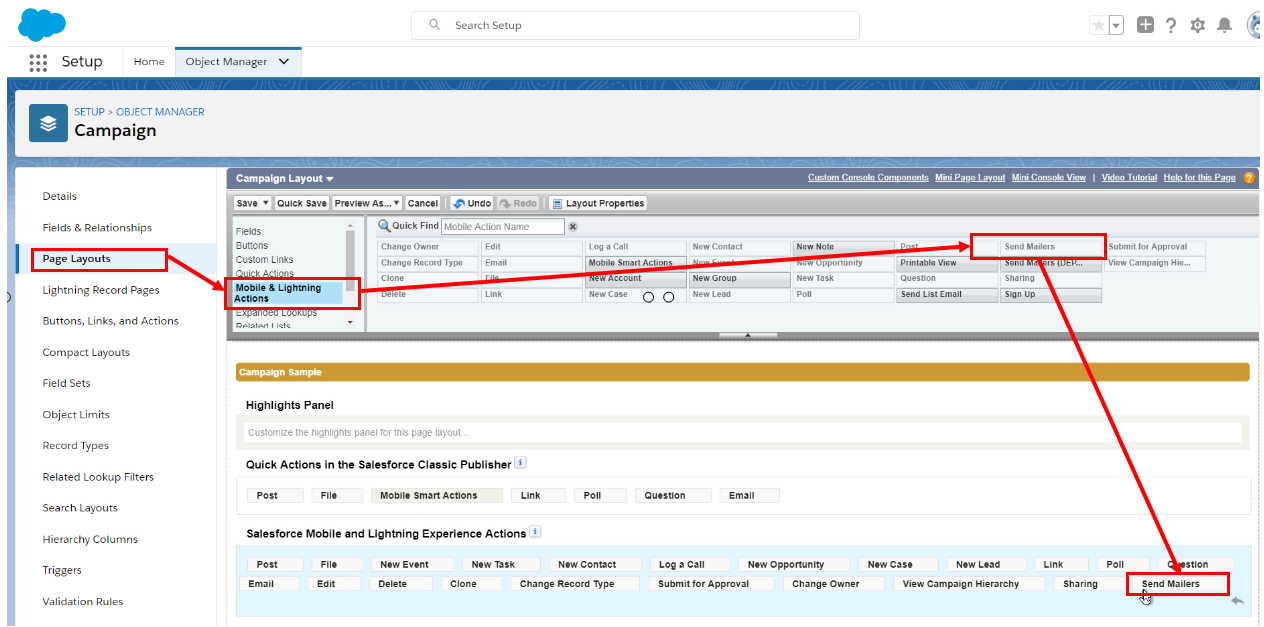
Task: Click the OBJECT MANAGER breadcrumb link
Action: (160, 112)
